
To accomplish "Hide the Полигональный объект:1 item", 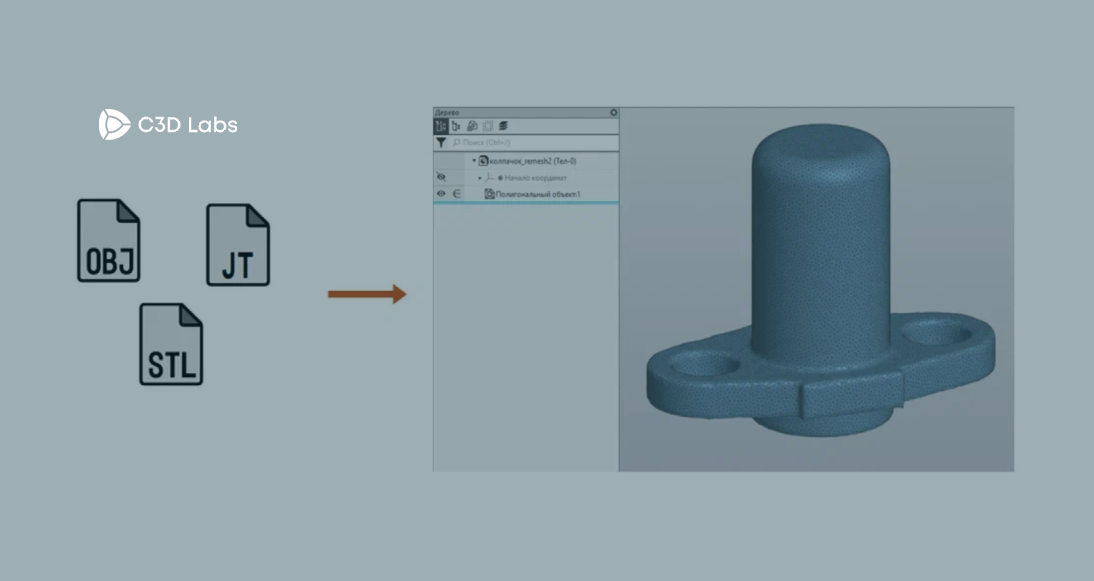I will coord(441,194).
